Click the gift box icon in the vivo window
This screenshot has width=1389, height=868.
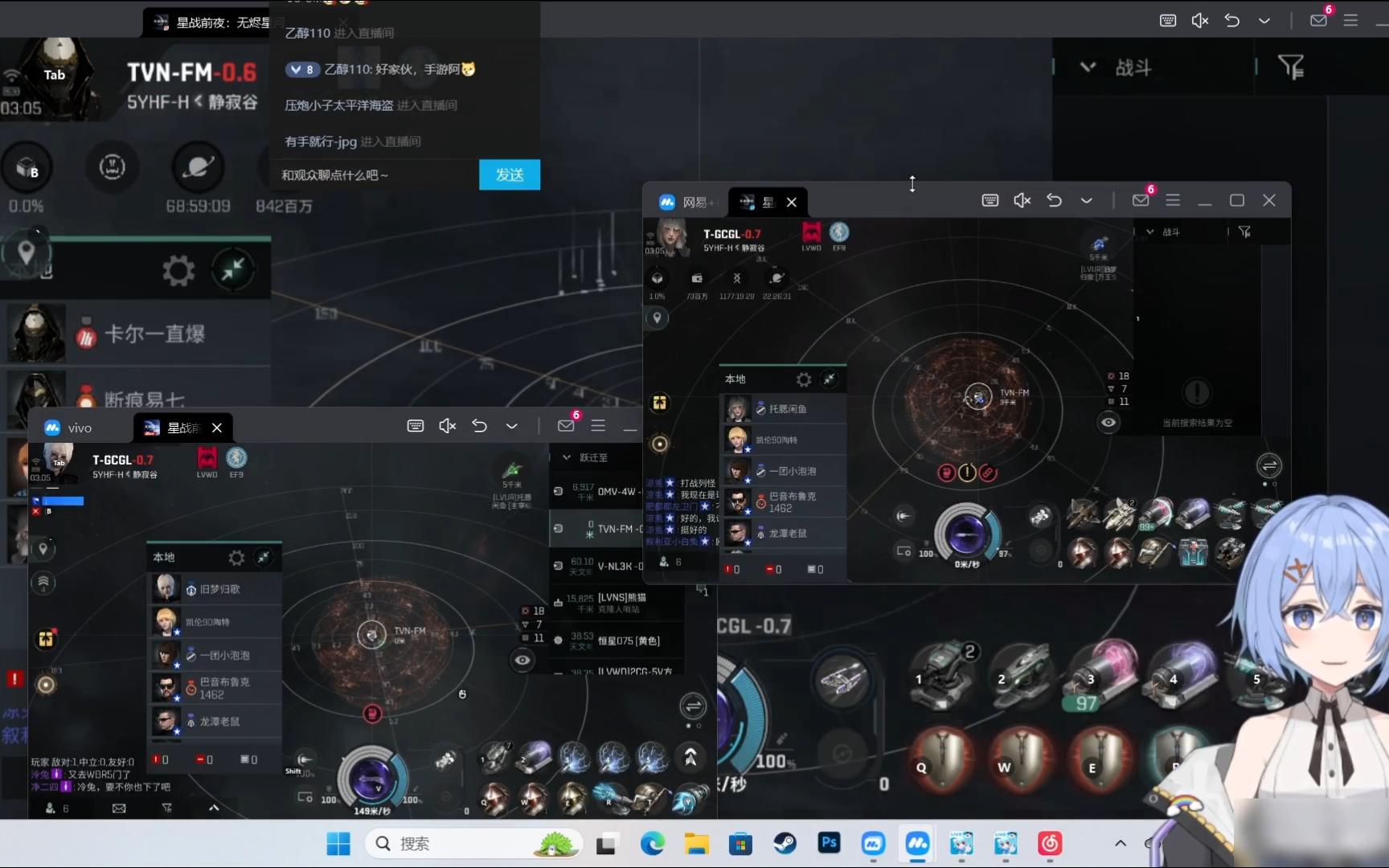point(46,639)
